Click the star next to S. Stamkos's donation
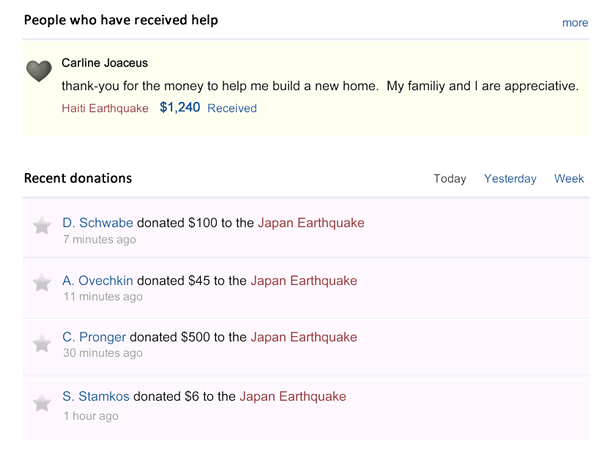 pyautogui.click(x=42, y=403)
